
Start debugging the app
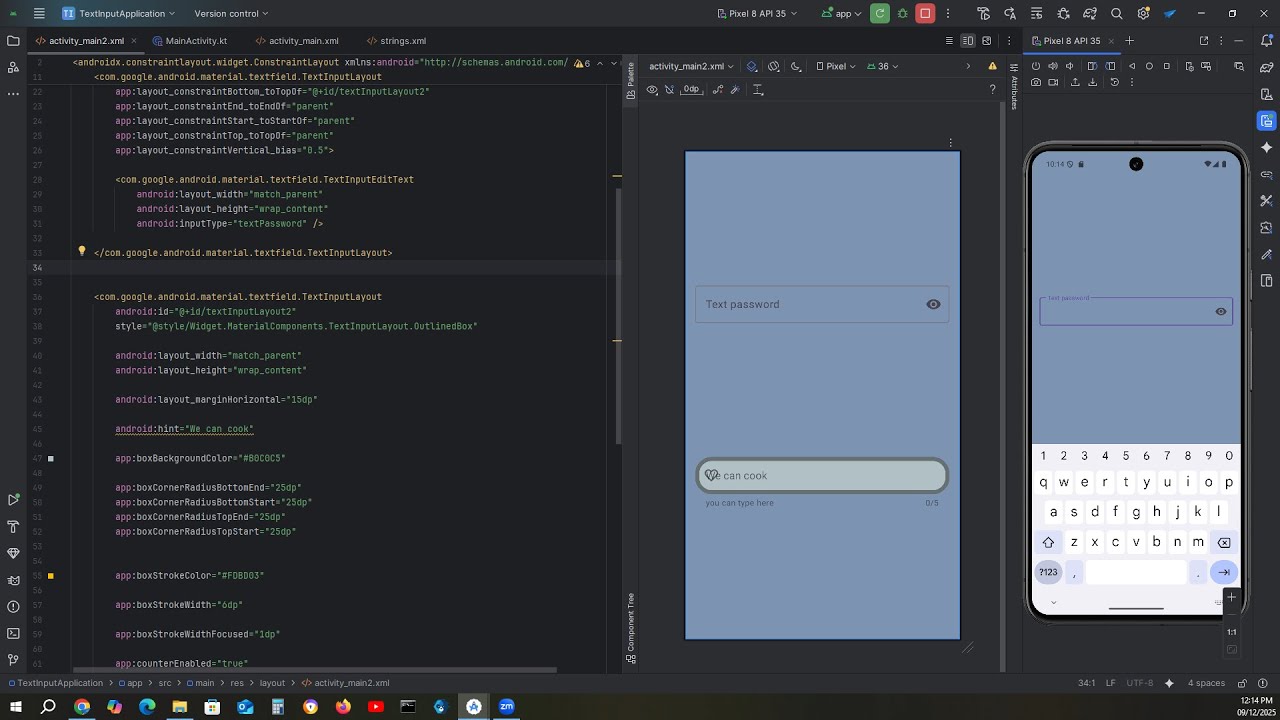coord(903,14)
